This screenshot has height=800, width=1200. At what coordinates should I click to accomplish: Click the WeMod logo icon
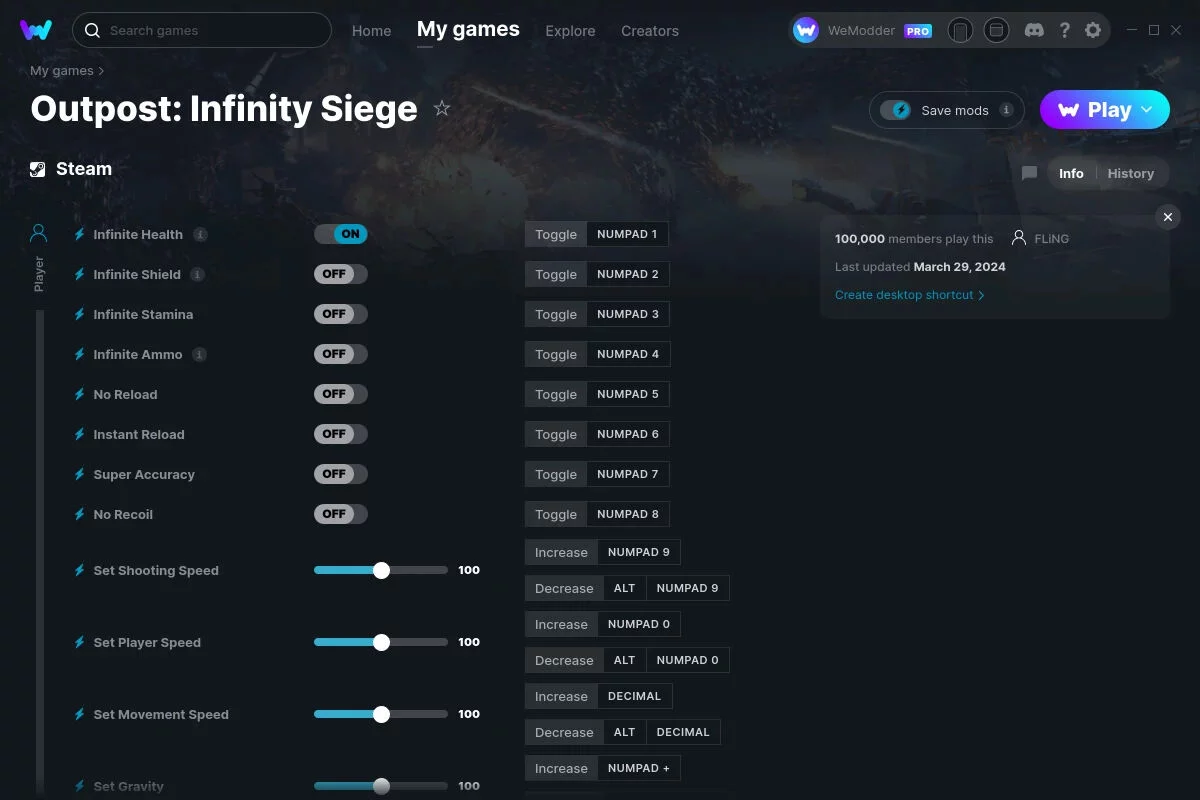(36, 30)
